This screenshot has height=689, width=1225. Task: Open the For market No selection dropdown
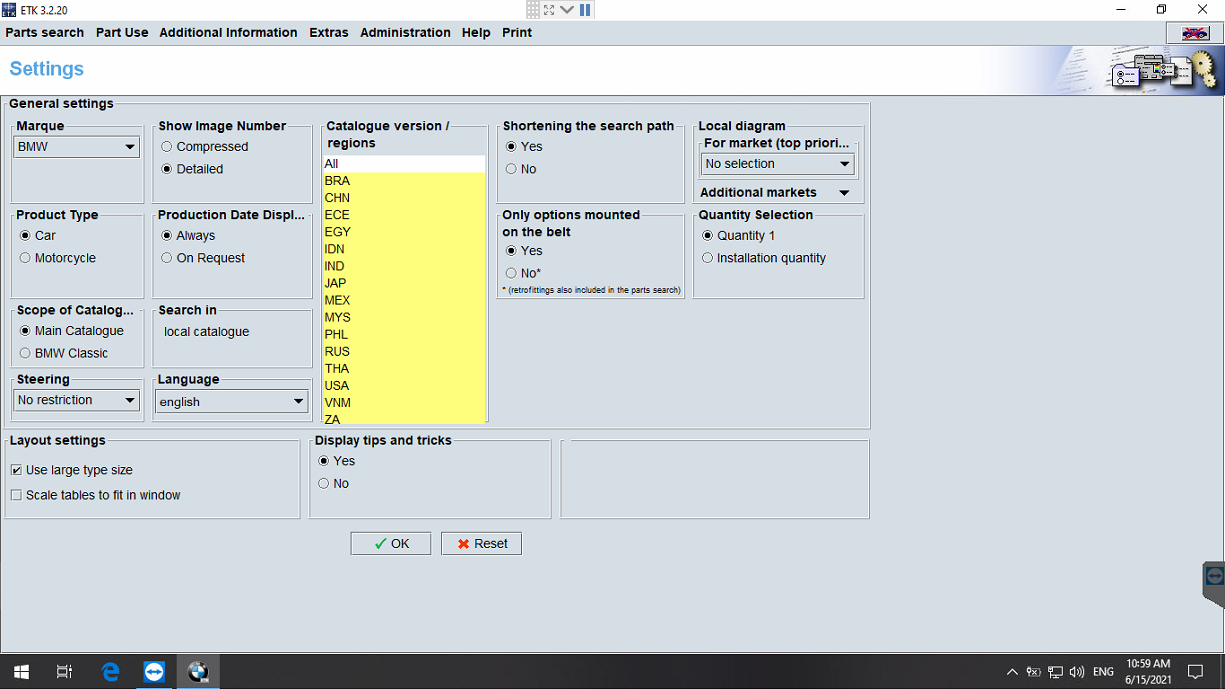pos(778,164)
